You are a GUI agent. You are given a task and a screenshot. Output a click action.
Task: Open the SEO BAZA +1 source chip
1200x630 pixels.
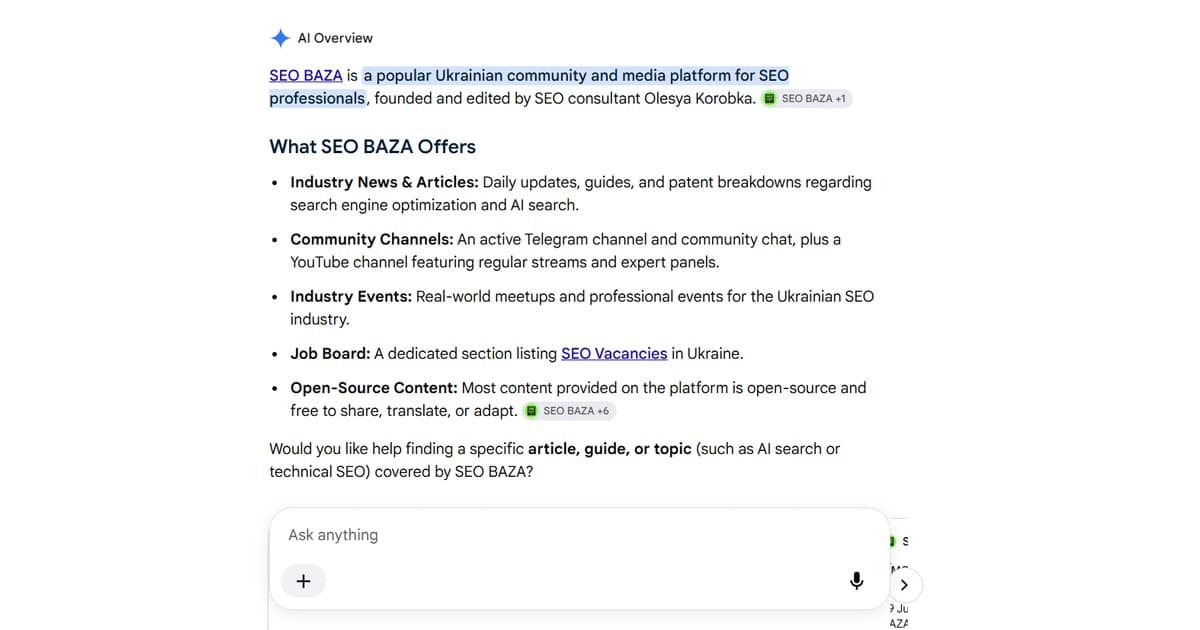[806, 99]
